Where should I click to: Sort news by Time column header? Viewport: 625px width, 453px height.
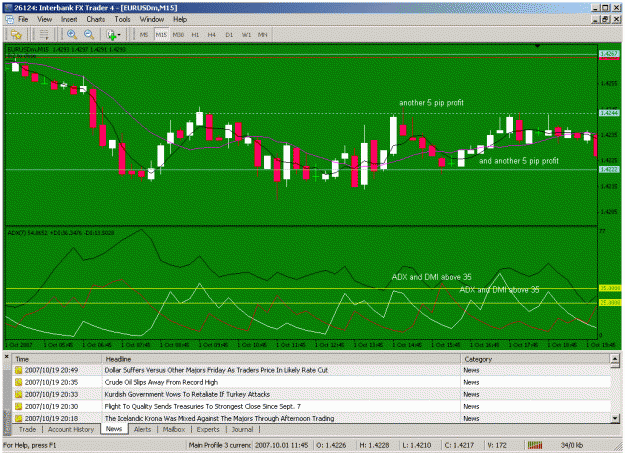click(x=57, y=359)
